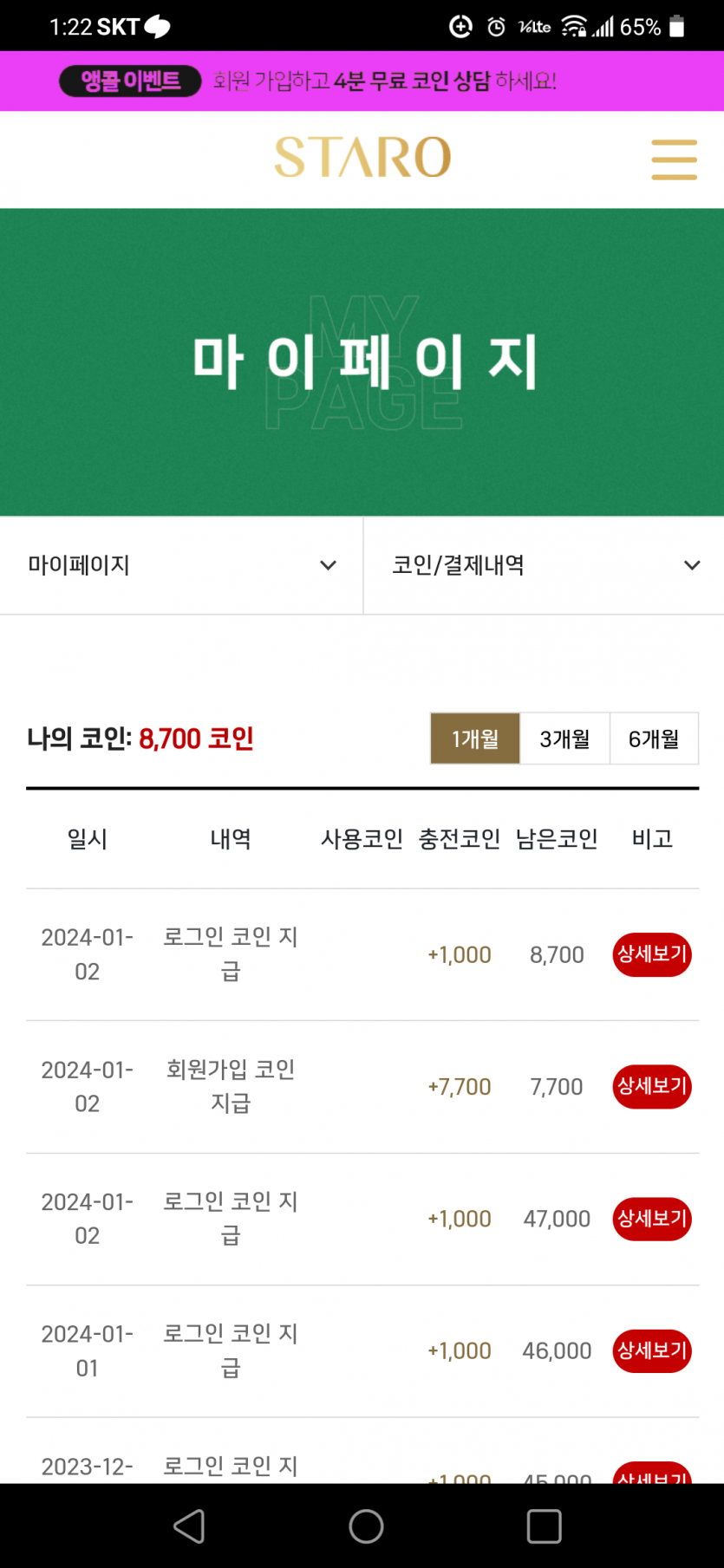
Task: Click 상세보기 for 회원가입 코인 지급 row
Action: pyautogui.click(x=652, y=1086)
